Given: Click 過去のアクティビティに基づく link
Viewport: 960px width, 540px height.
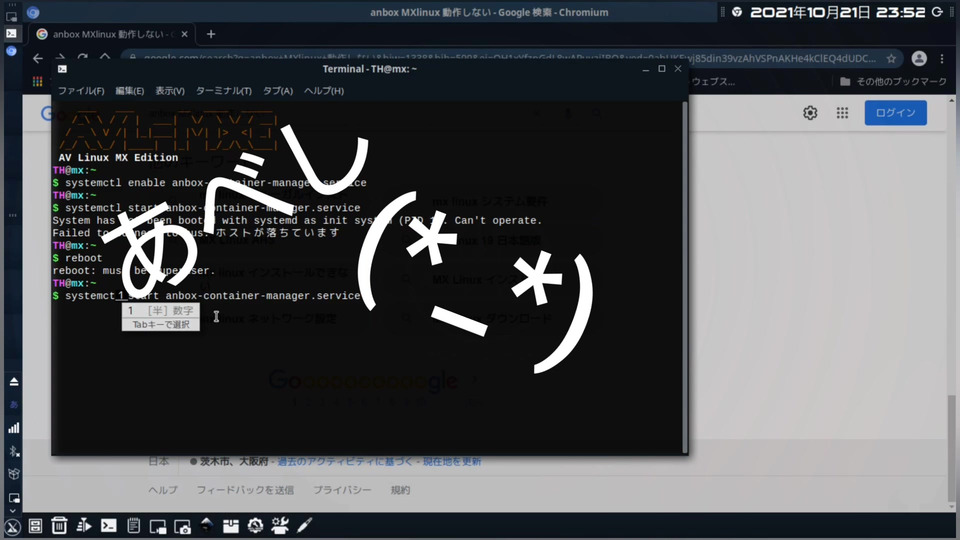Looking at the screenshot, I should coord(345,462).
